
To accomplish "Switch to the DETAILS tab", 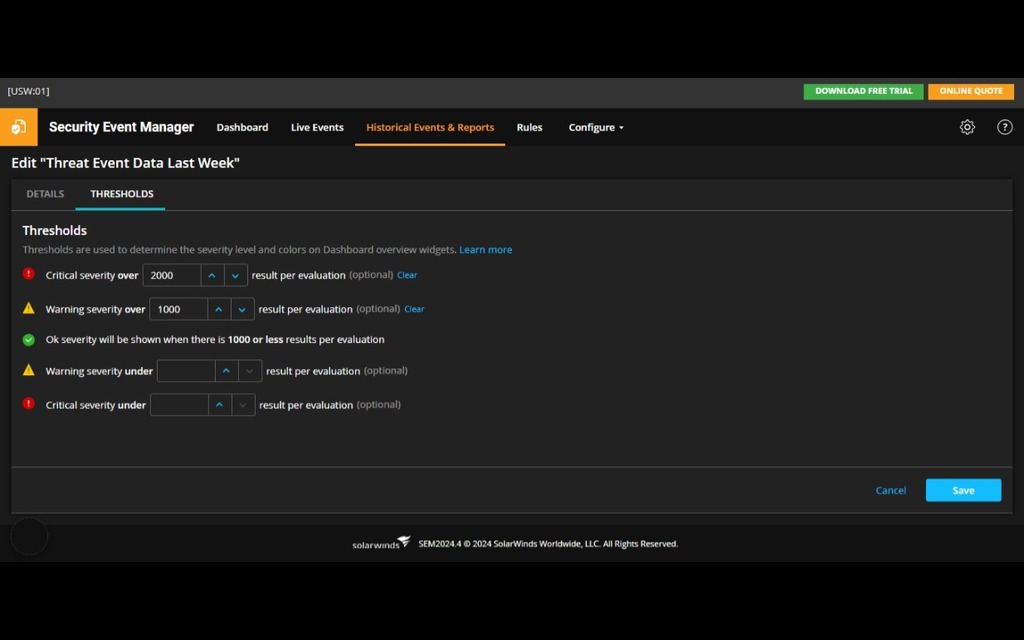I will pyautogui.click(x=44, y=193).
